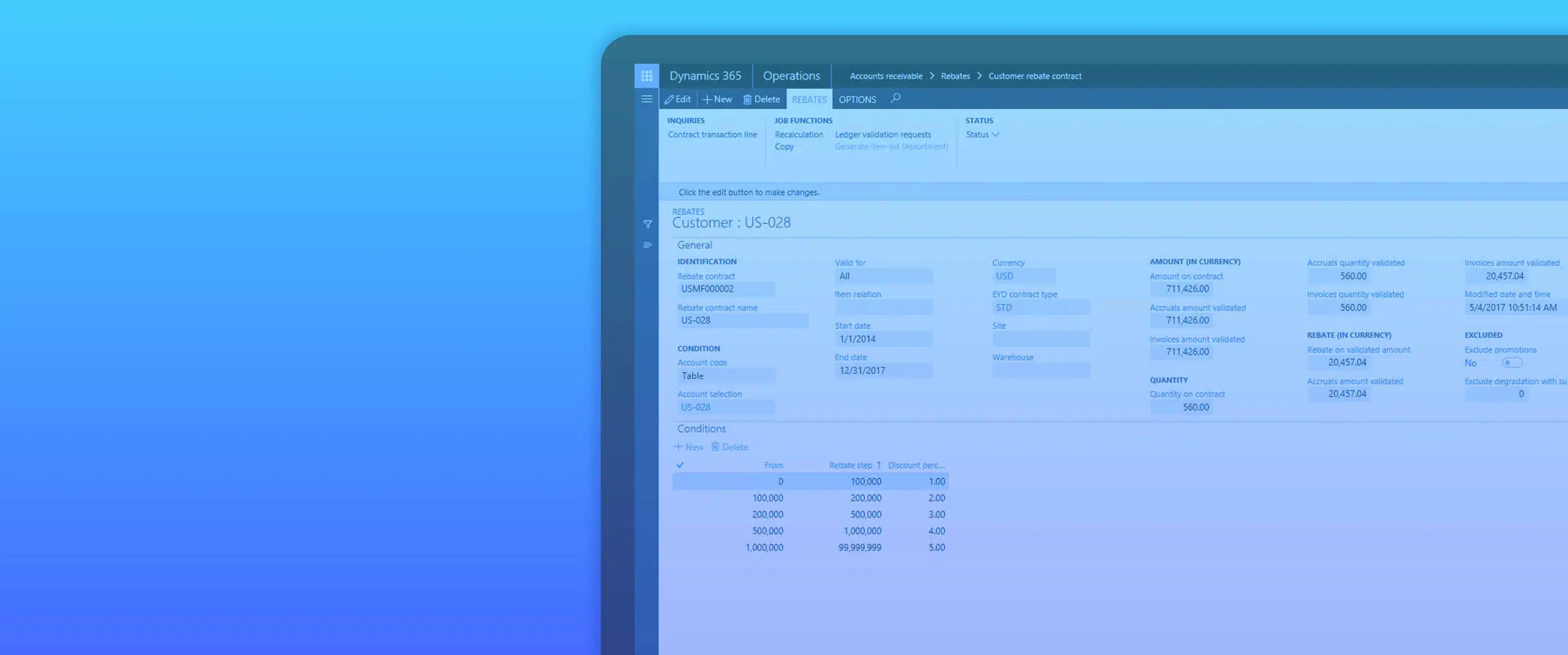Screen dimensions: 1568x655
Task: Collapse the Conditions section header
Action: 701,429
